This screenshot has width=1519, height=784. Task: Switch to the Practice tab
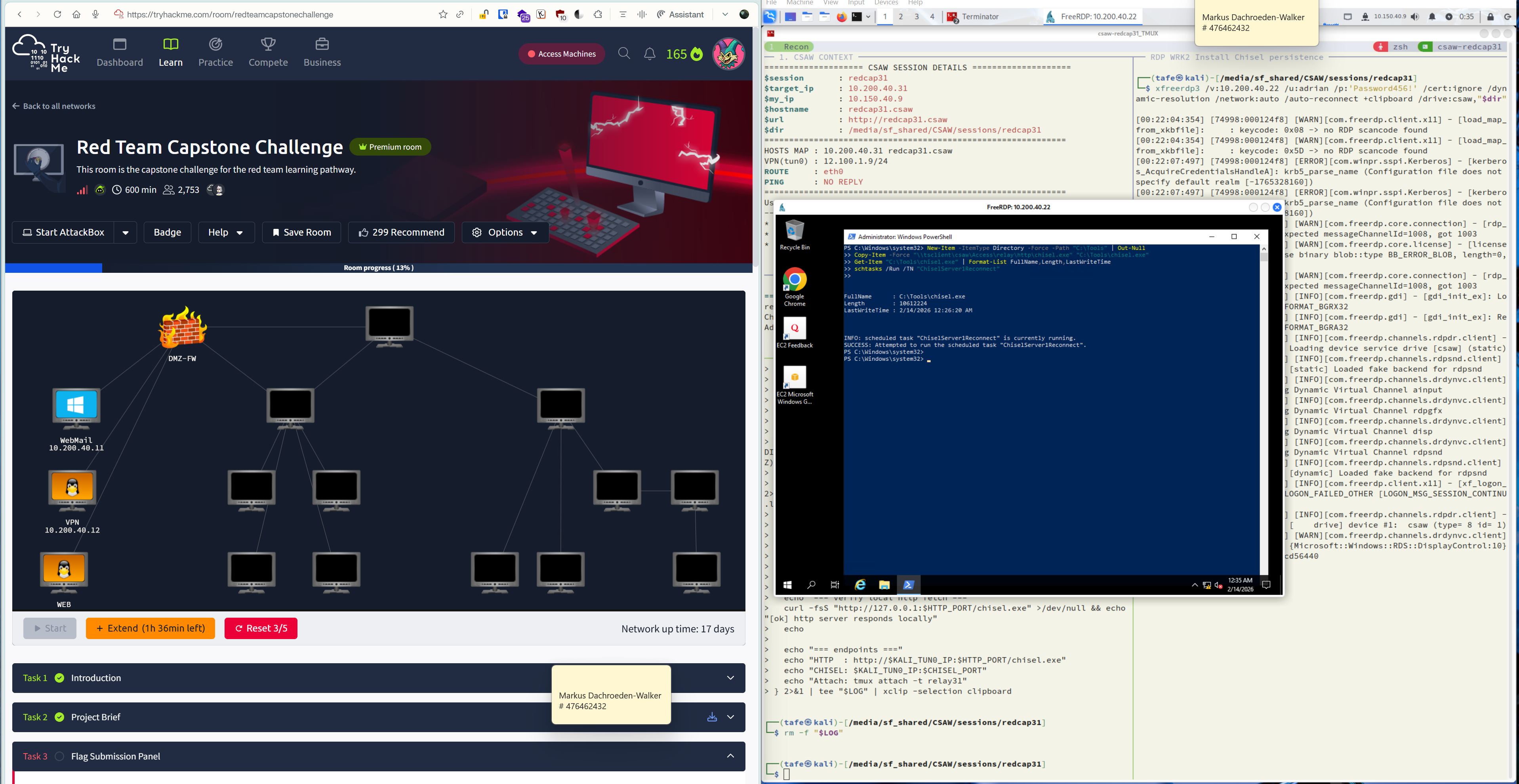point(215,52)
